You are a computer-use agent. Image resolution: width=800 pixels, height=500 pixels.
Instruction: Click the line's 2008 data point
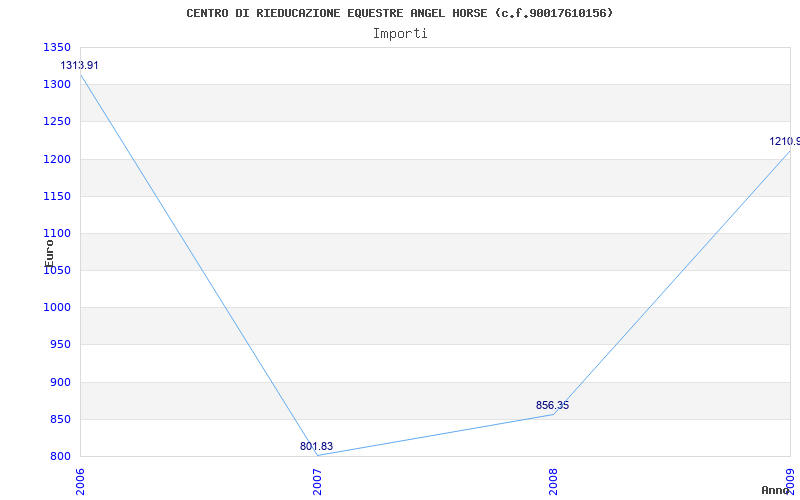pyautogui.click(x=554, y=414)
